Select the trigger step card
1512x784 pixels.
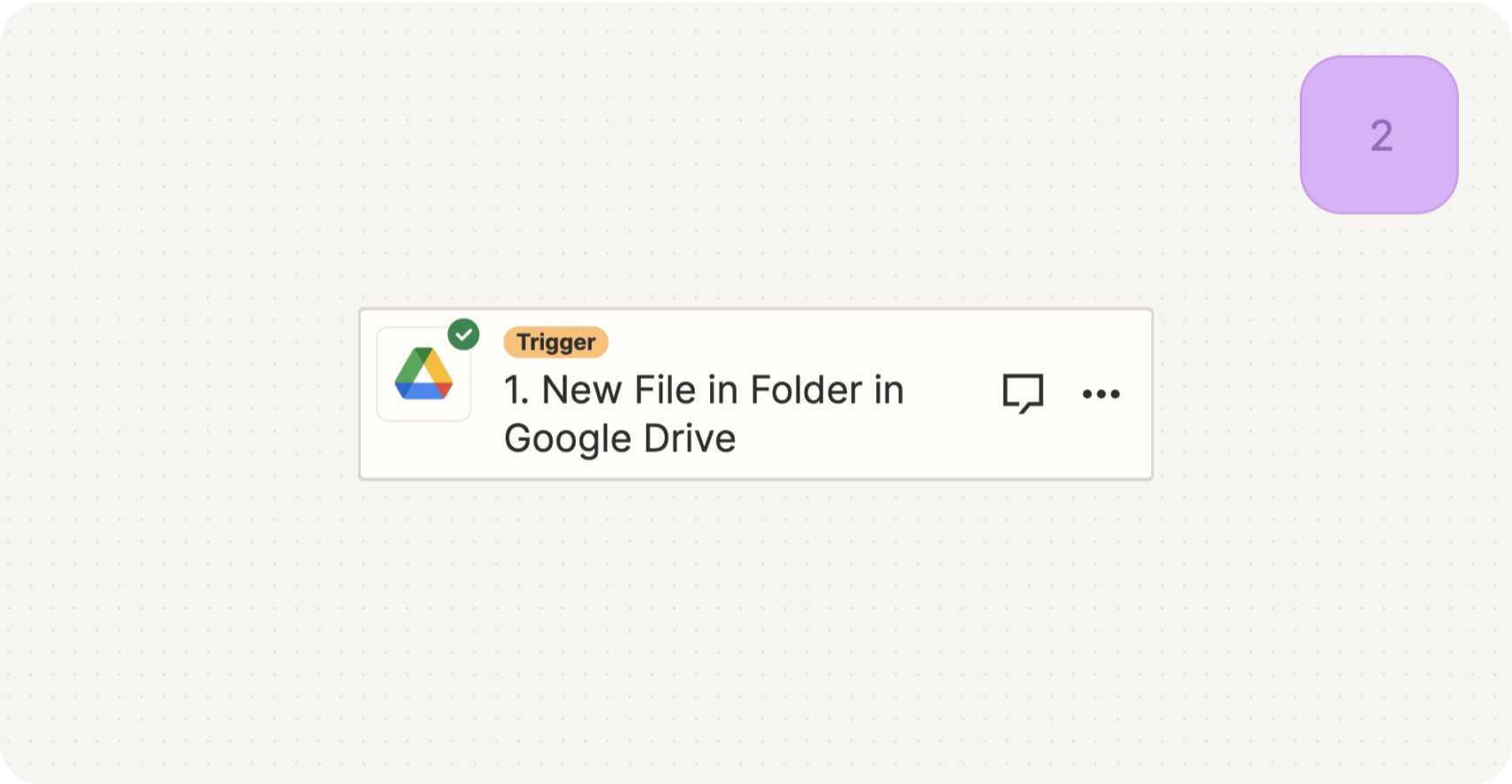[756, 394]
